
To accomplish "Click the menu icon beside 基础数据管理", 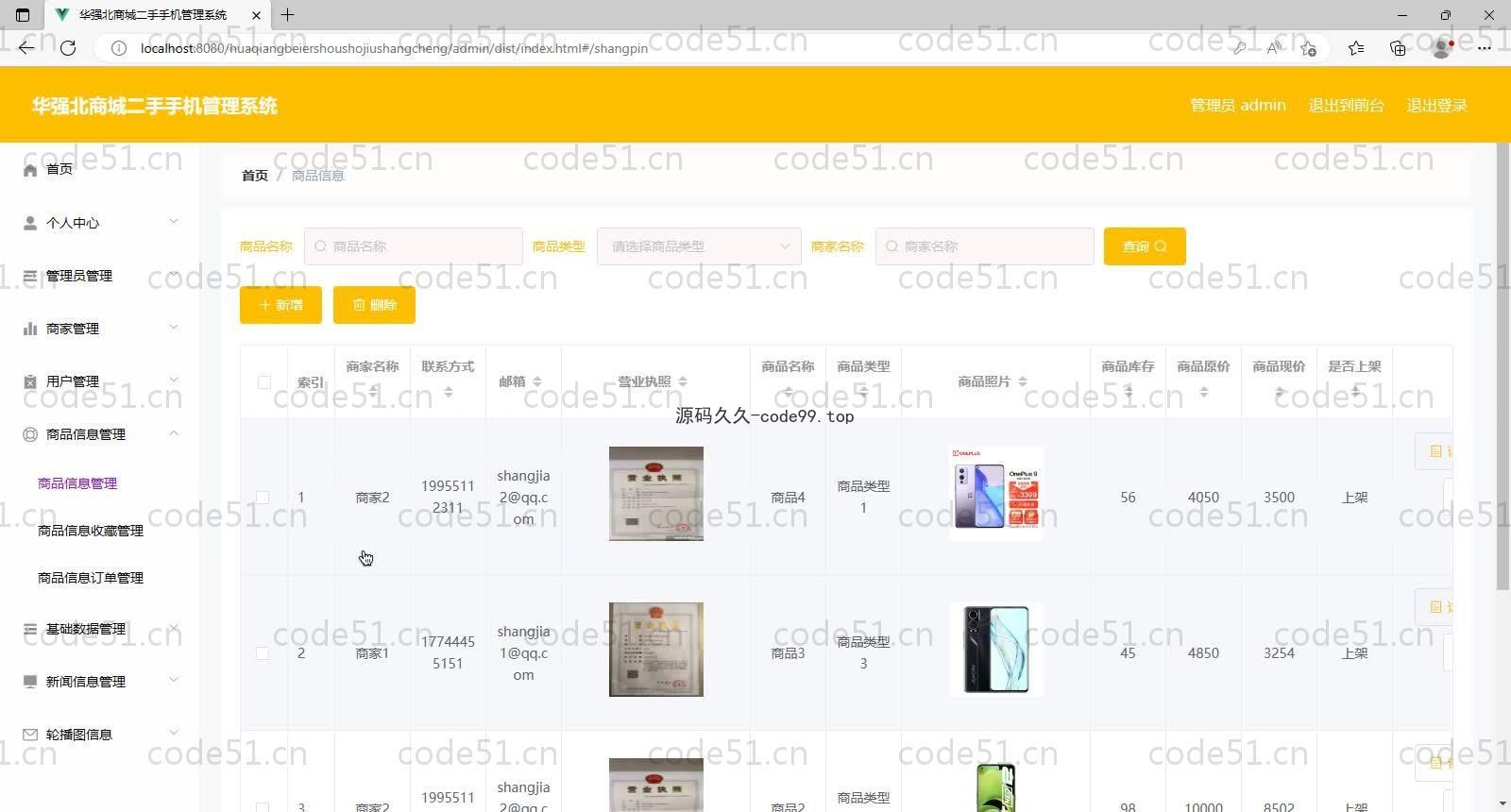I will [x=30, y=629].
